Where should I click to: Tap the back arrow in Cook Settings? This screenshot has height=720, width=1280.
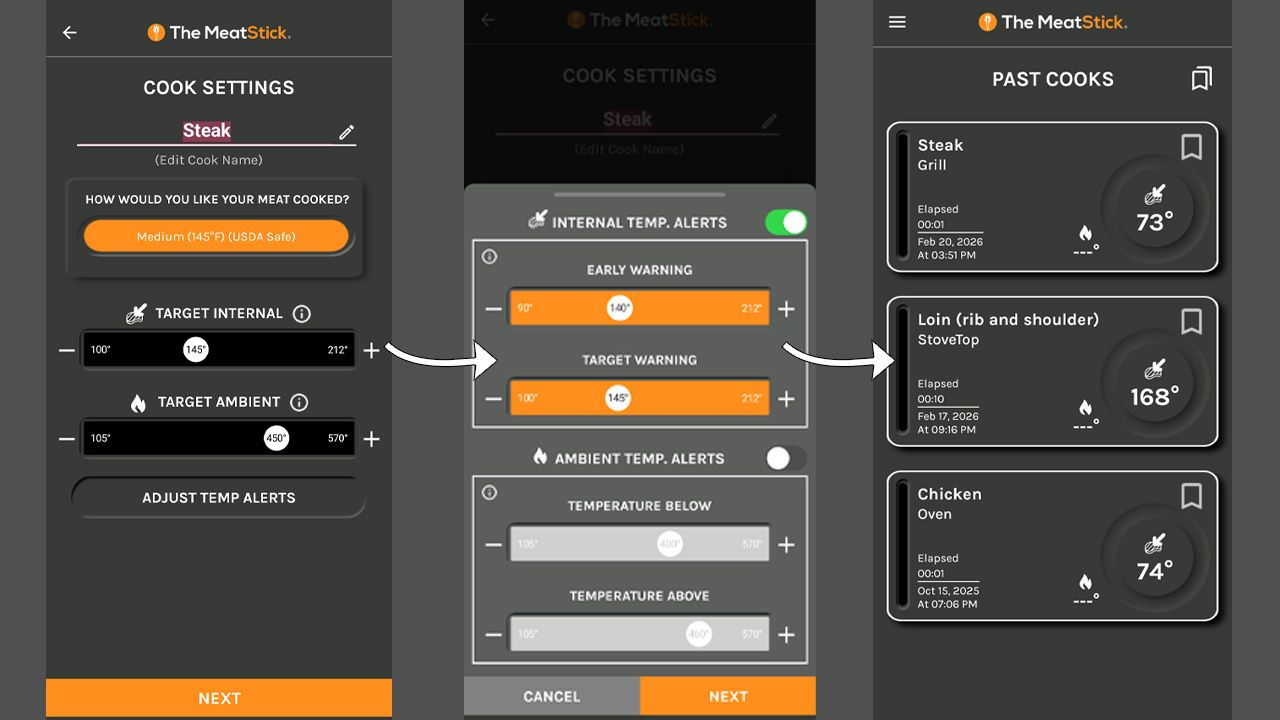point(69,33)
